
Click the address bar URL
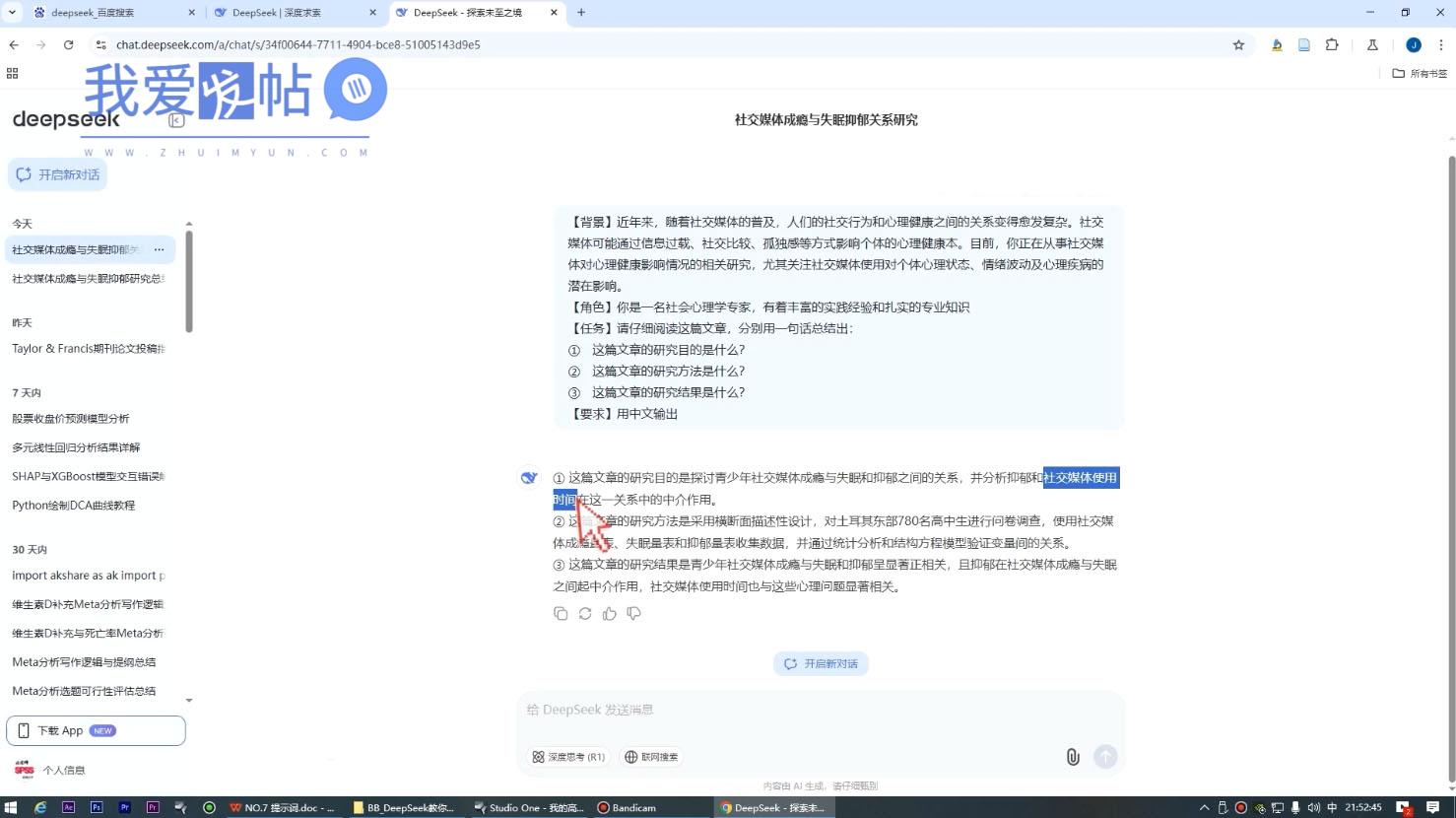[x=298, y=44]
